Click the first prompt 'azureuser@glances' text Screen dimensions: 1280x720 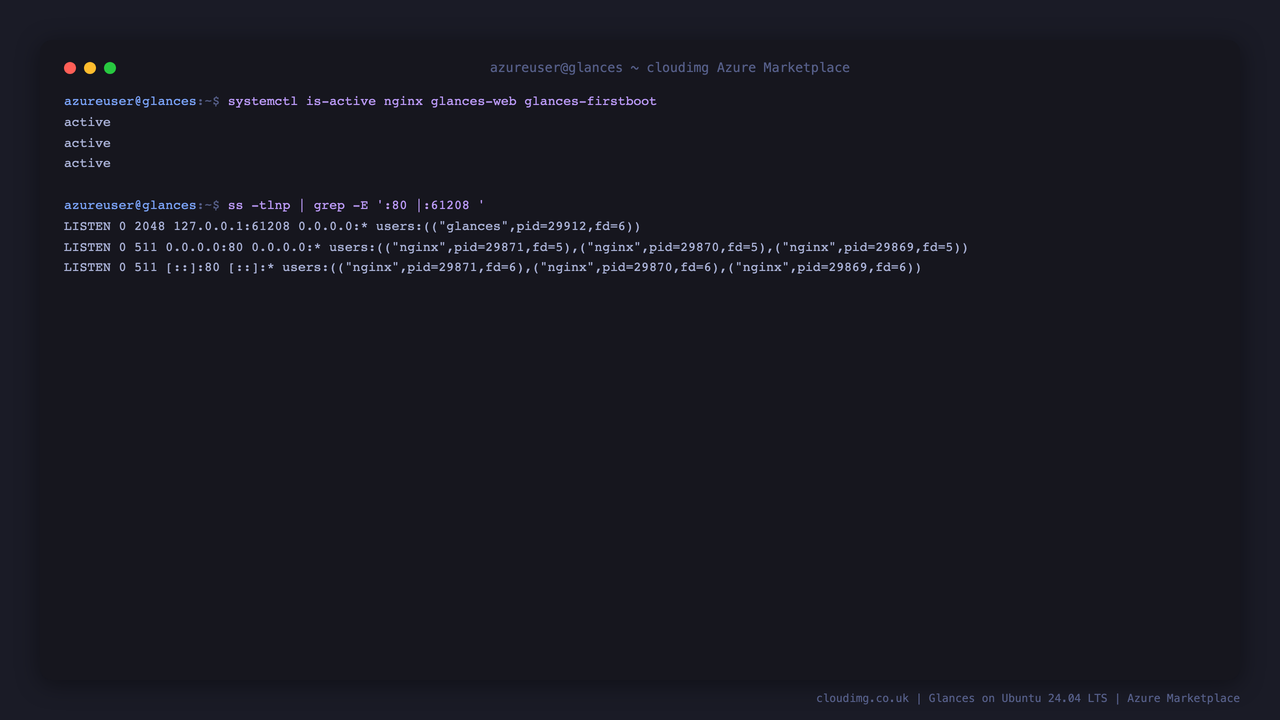pyautogui.click(x=130, y=101)
